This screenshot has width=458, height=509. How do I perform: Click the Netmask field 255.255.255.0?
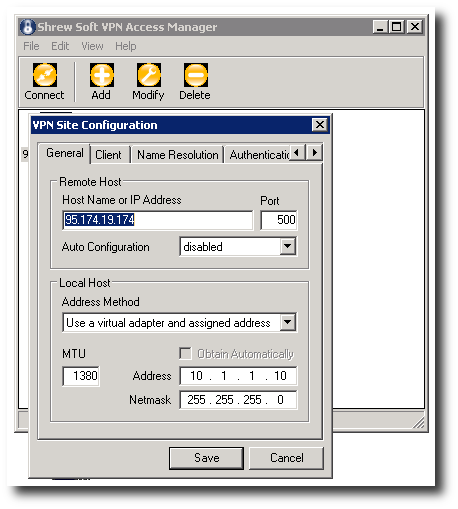click(x=238, y=400)
